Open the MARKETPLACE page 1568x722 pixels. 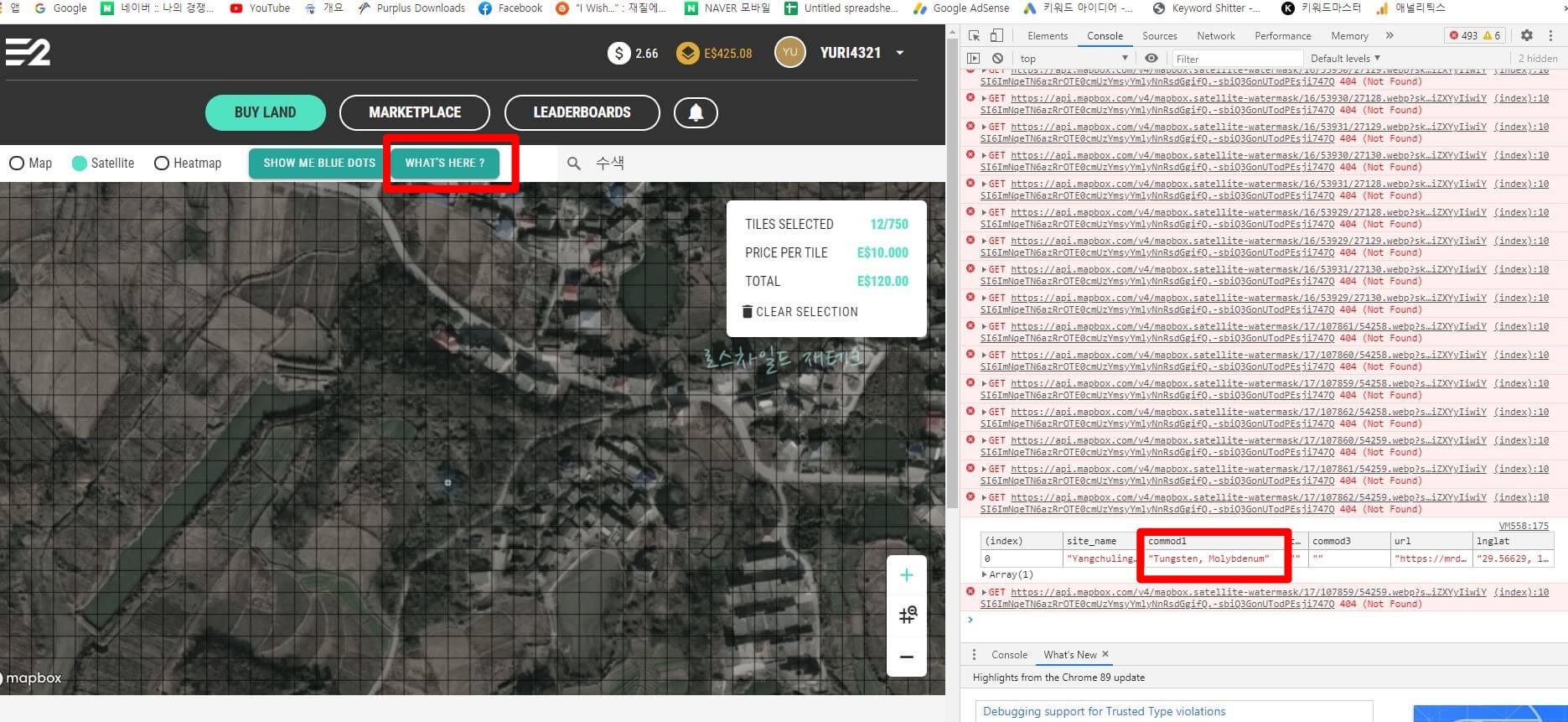pos(415,112)
